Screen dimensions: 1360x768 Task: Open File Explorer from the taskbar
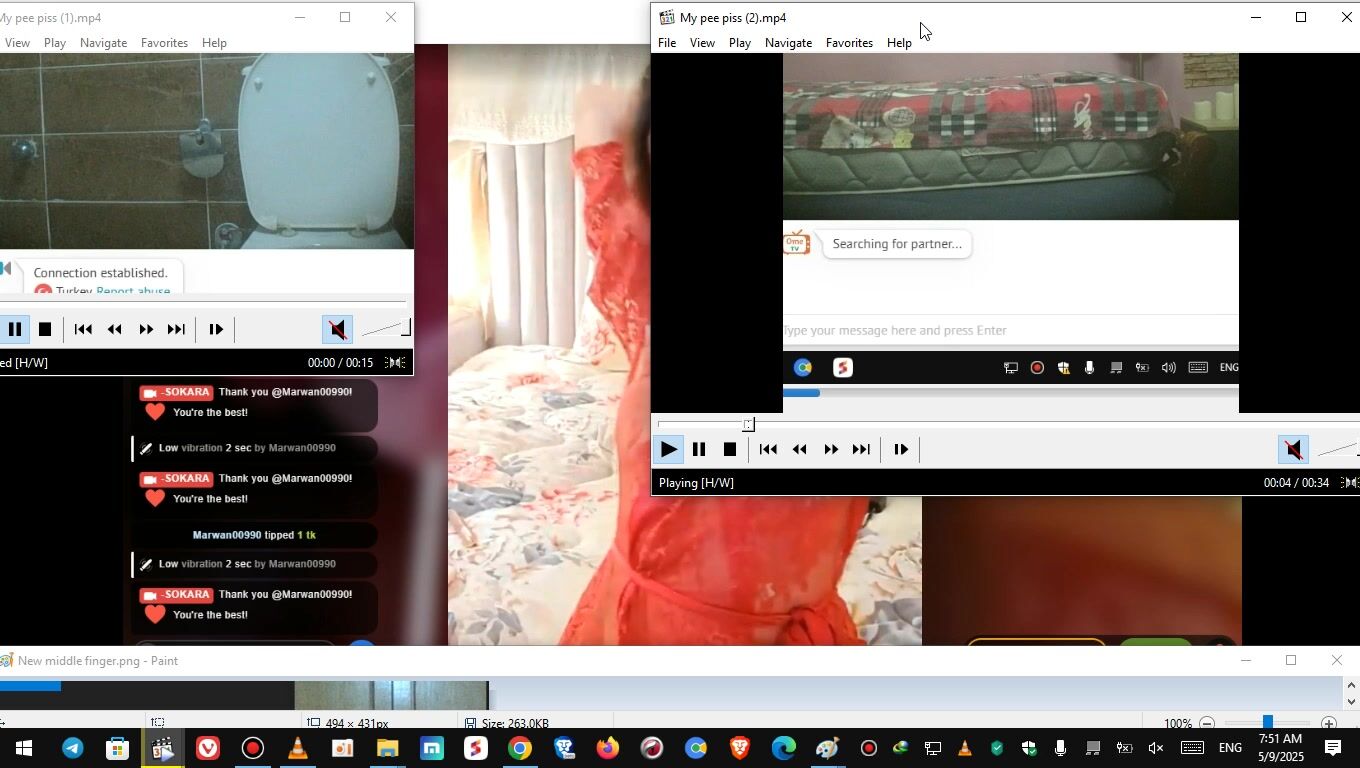[387, 748]
